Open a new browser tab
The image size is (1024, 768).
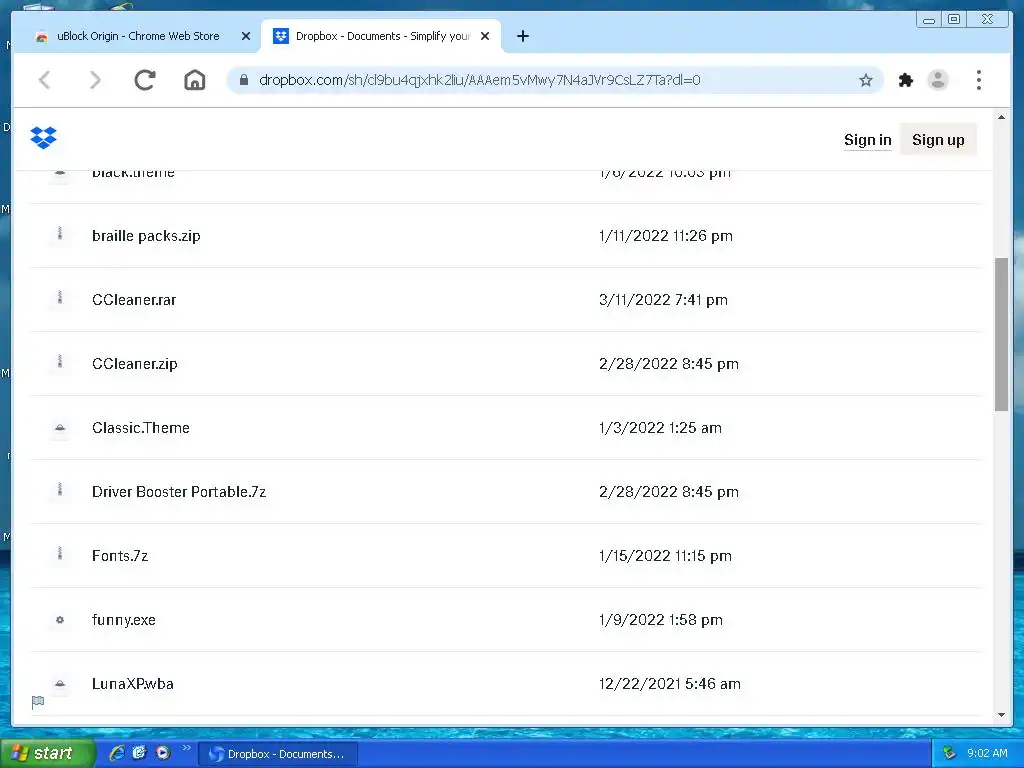point(522,36)
